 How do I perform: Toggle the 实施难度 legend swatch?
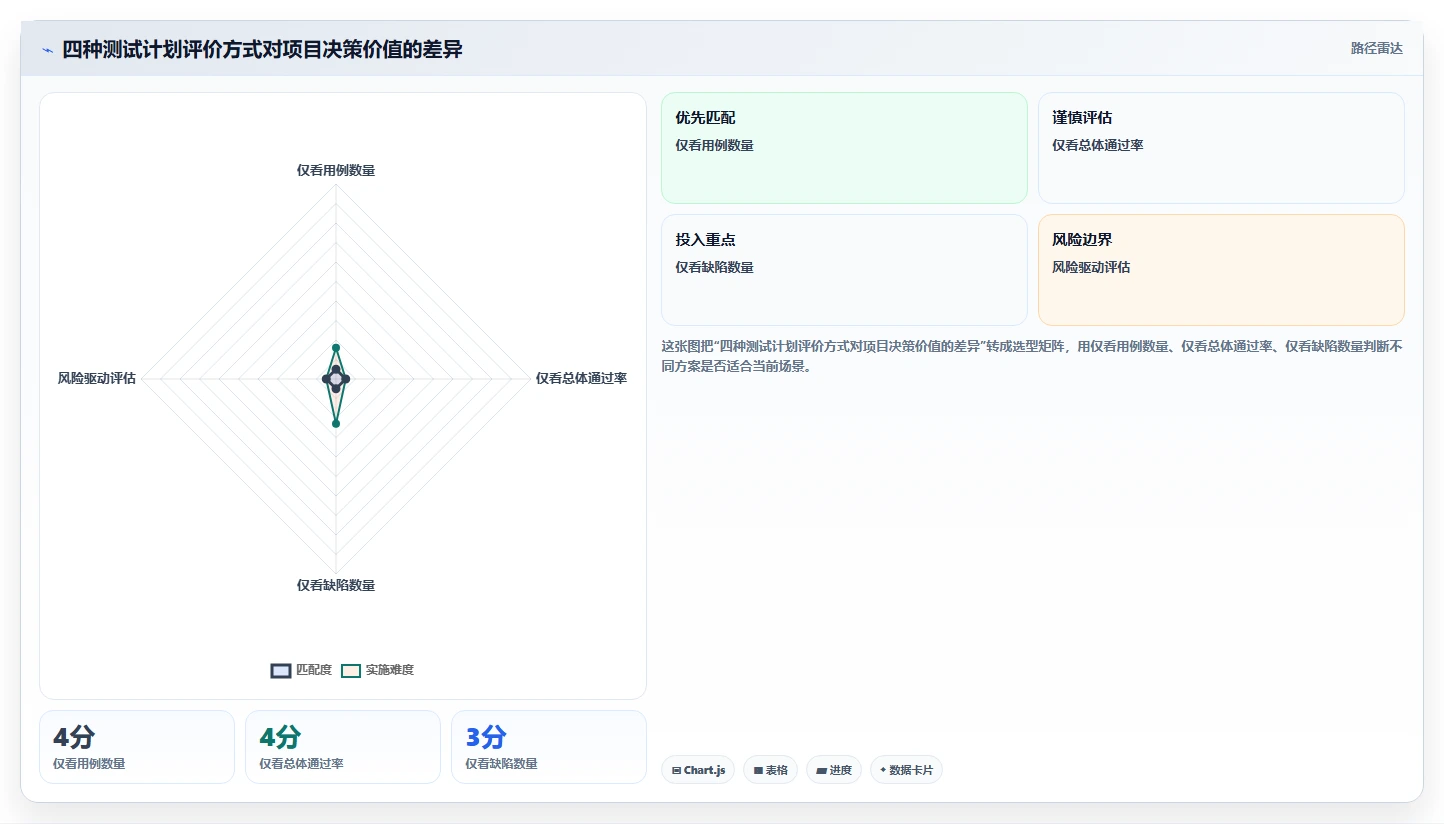[351, 670]
